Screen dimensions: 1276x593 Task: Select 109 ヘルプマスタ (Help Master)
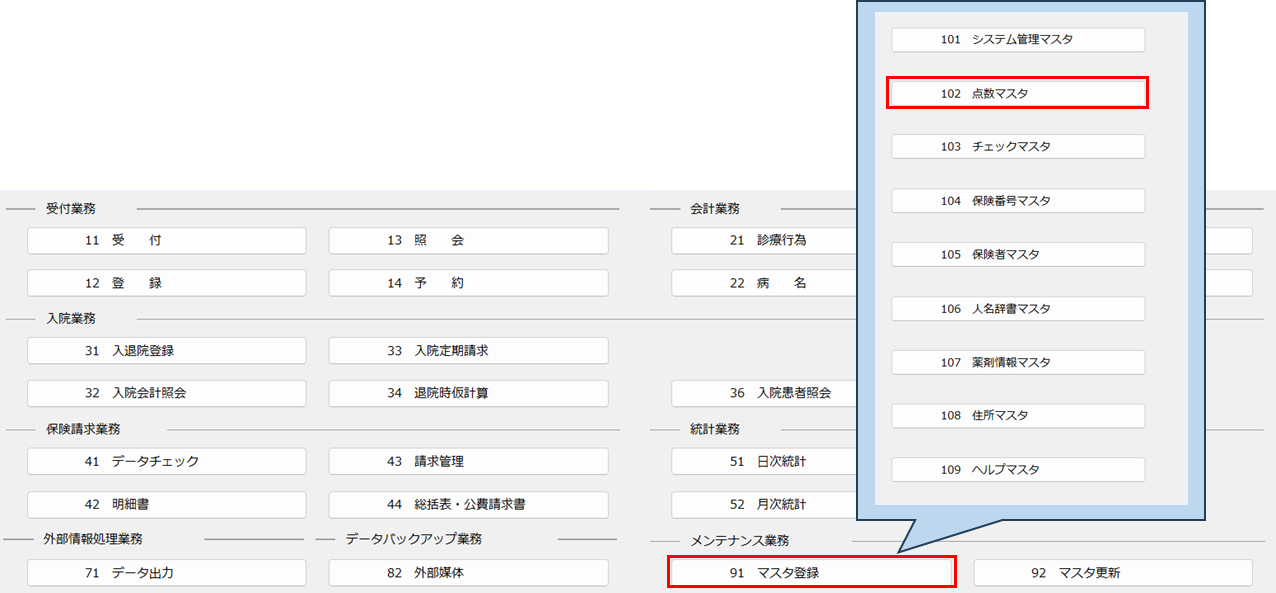click(x=1017, y=469)
